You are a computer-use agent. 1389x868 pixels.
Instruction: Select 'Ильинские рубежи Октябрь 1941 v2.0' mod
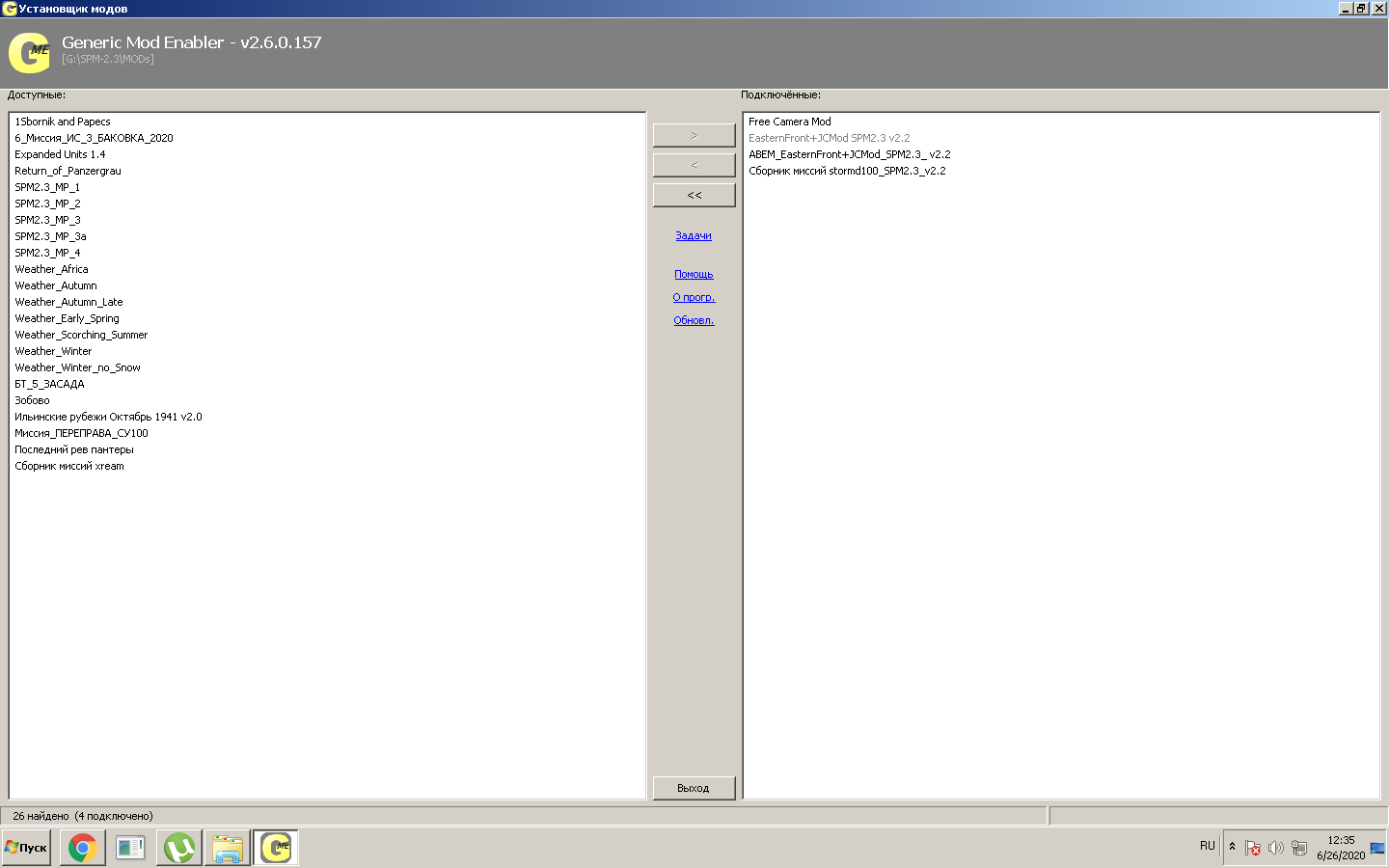(108, 417)
